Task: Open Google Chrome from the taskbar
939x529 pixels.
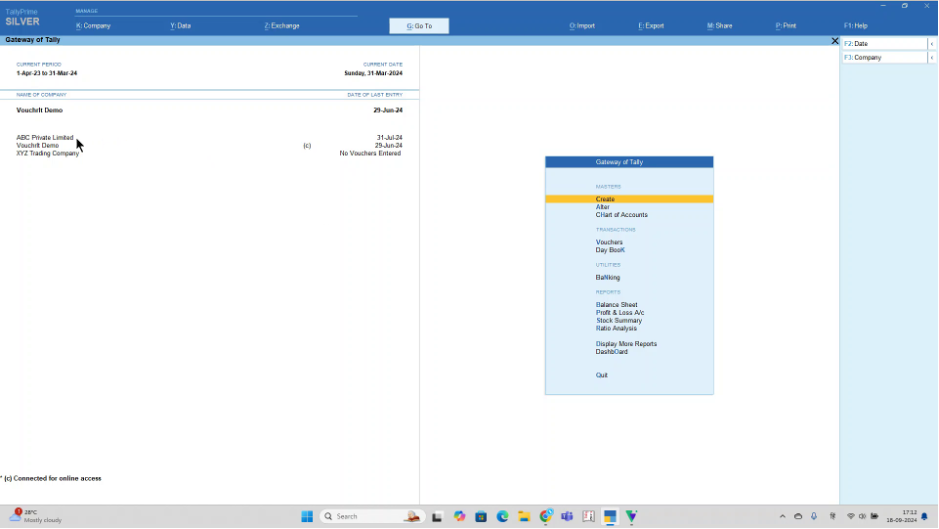Action: pyautogui.click(x=546, y=516)
